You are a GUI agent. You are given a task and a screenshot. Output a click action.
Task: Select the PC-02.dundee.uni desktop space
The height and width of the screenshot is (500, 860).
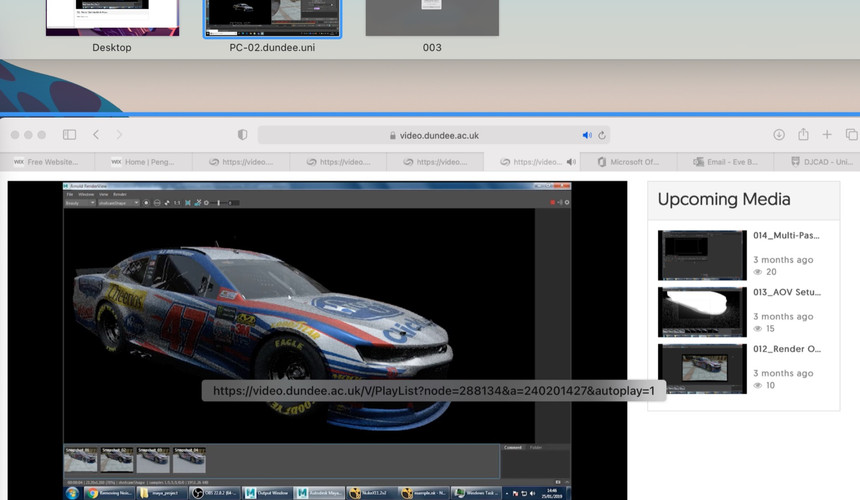(x=272, y=19)
